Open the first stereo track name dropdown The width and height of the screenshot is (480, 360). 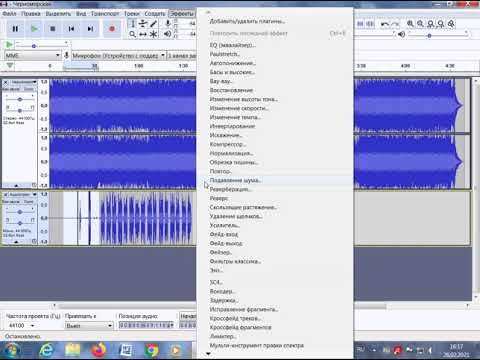point(23,82)
